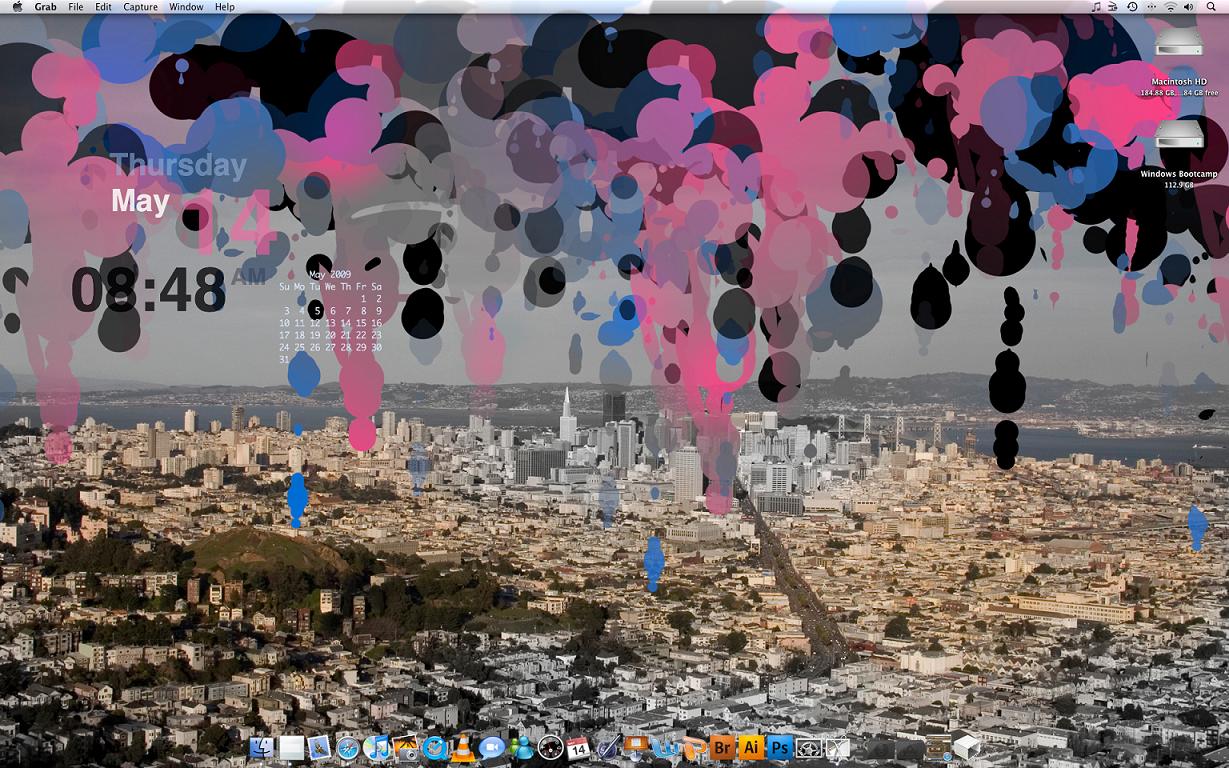Open the Capture menu

(141, 6)
